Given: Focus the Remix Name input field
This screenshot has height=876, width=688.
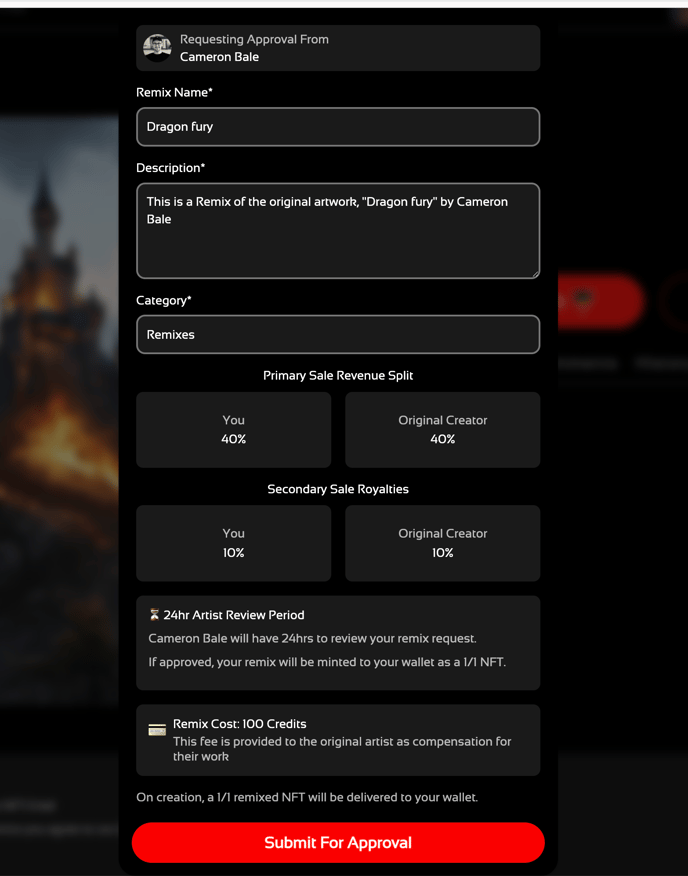Looking at the screenshot, I should point(338,127).
